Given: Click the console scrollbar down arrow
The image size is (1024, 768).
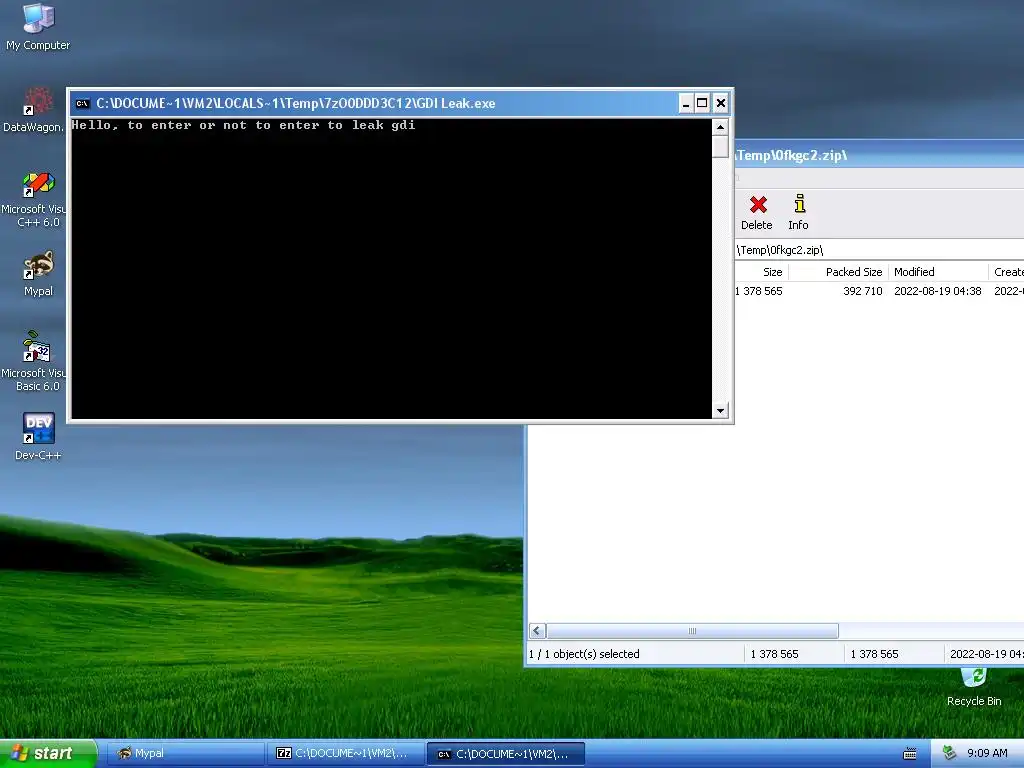Looking at the screenshot, I should click(x=720, y=411).
